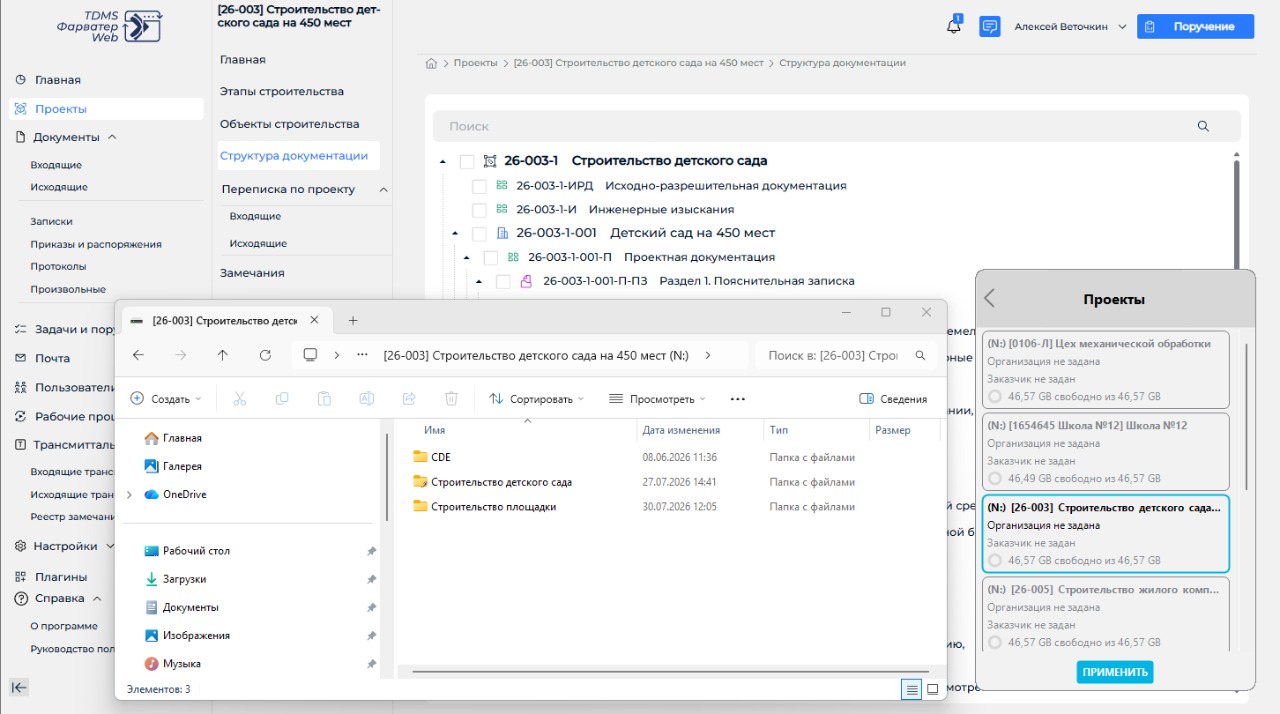Select radio of [26-005] жилого комплекса card
The width and height of the screenshot is (1280, 714).
tap(995, 643)
